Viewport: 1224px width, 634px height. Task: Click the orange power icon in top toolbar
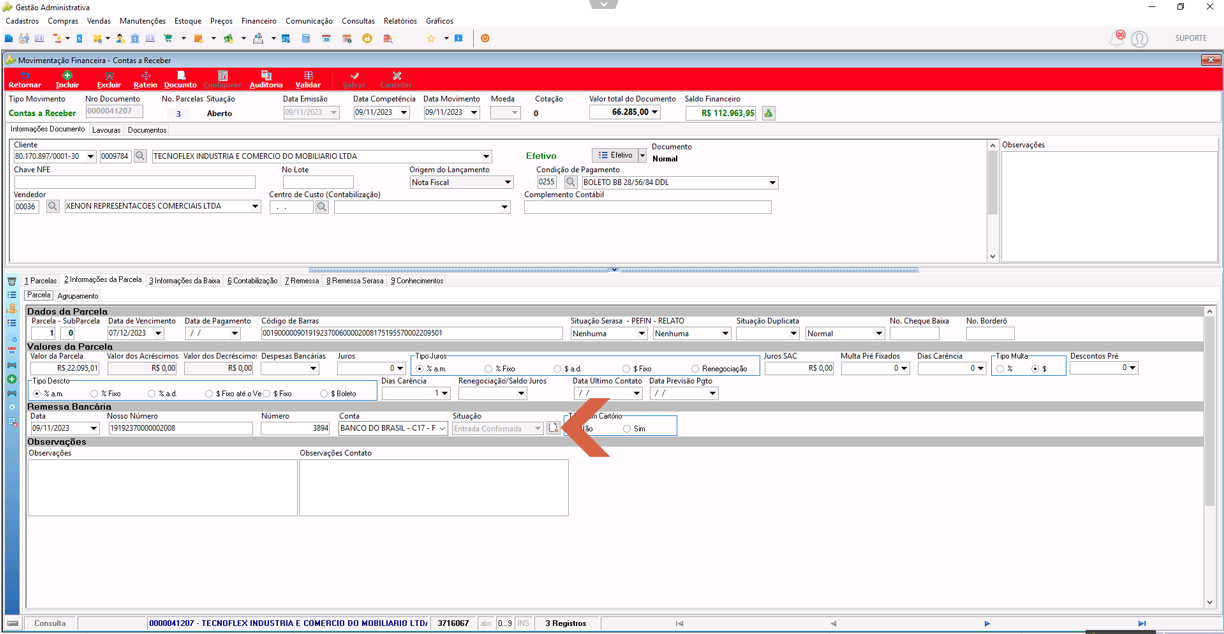[485, 38]
